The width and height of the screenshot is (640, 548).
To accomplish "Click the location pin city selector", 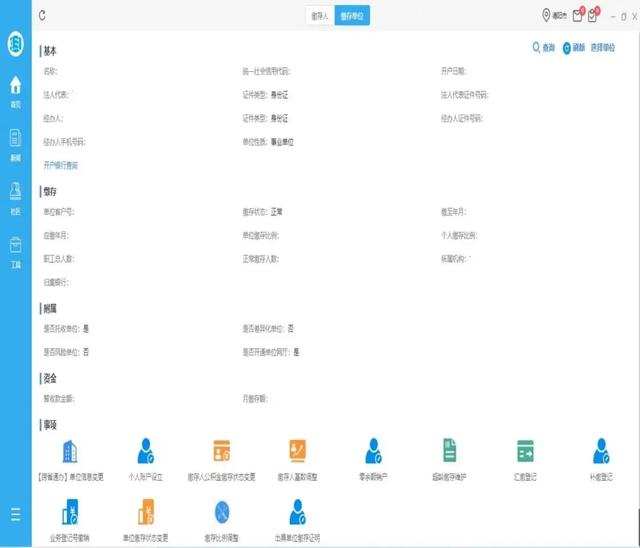I will pos(554,16).
